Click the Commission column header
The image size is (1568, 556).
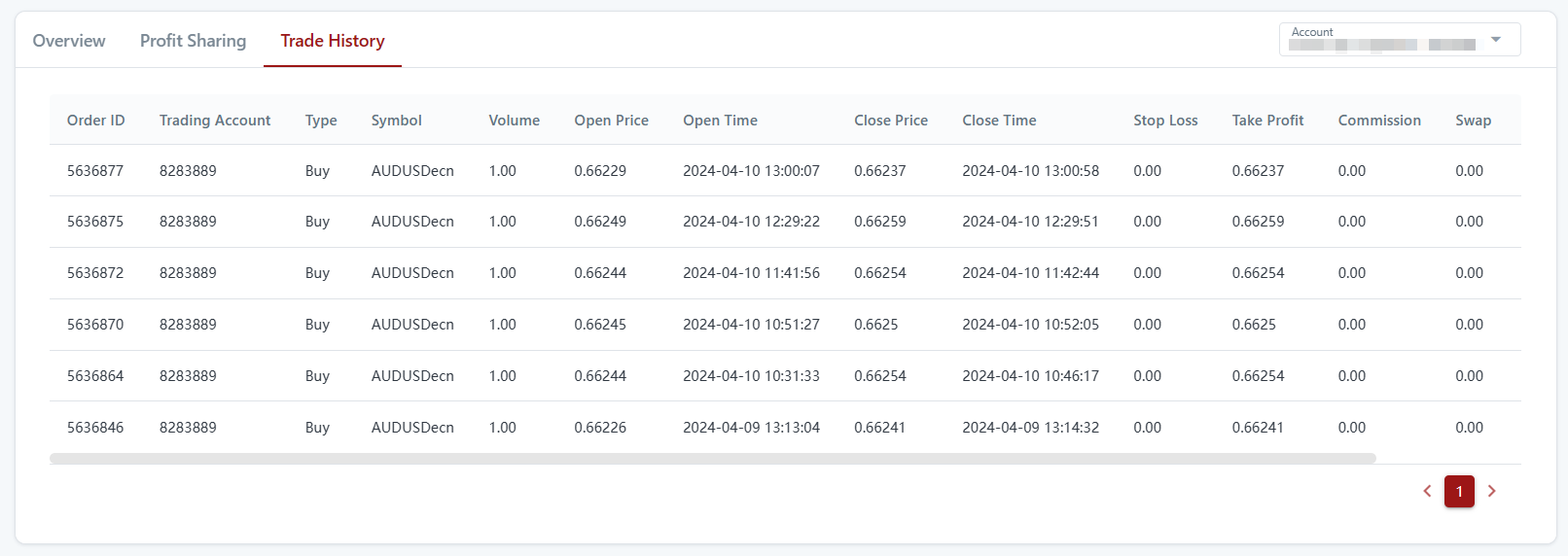(x=1378, y=121)
